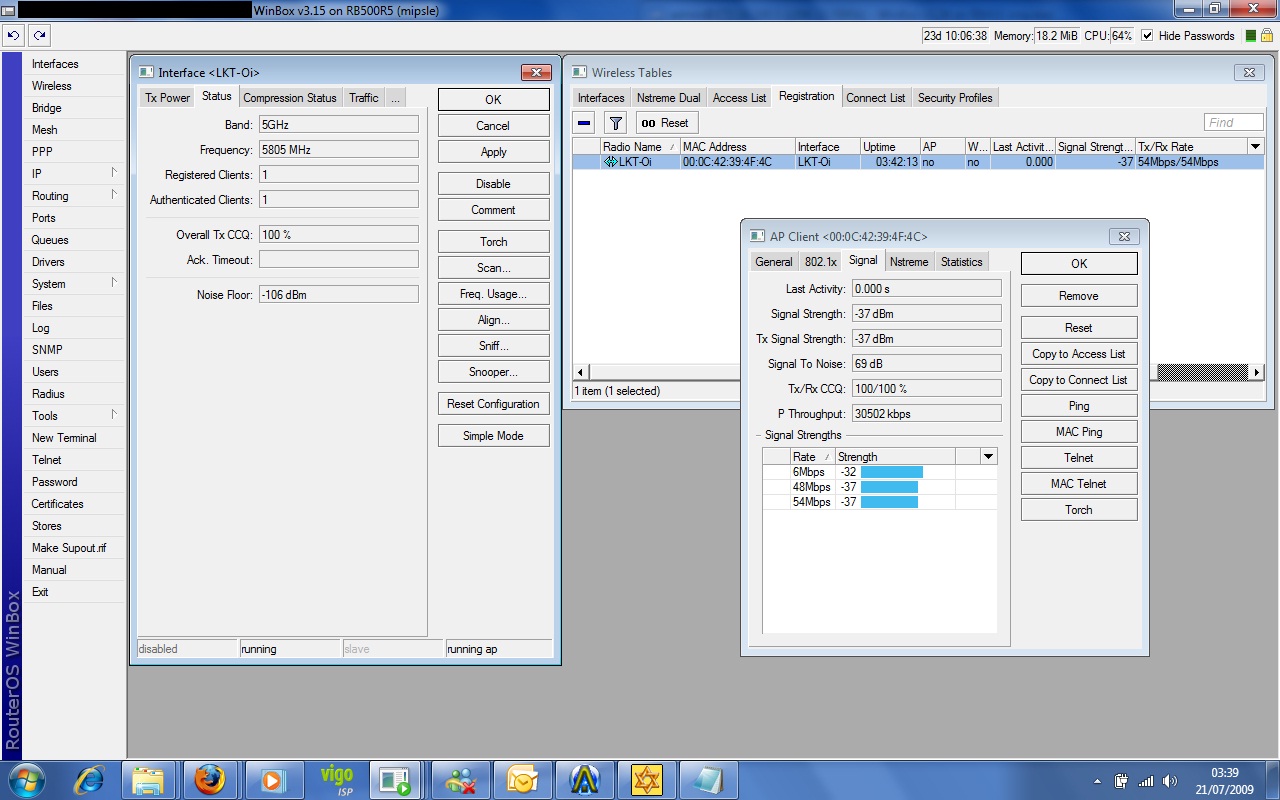This screenshot has width=1280, height=800.
Task: Click Apply in the Interface window
Action: click(x=494, y=152)
